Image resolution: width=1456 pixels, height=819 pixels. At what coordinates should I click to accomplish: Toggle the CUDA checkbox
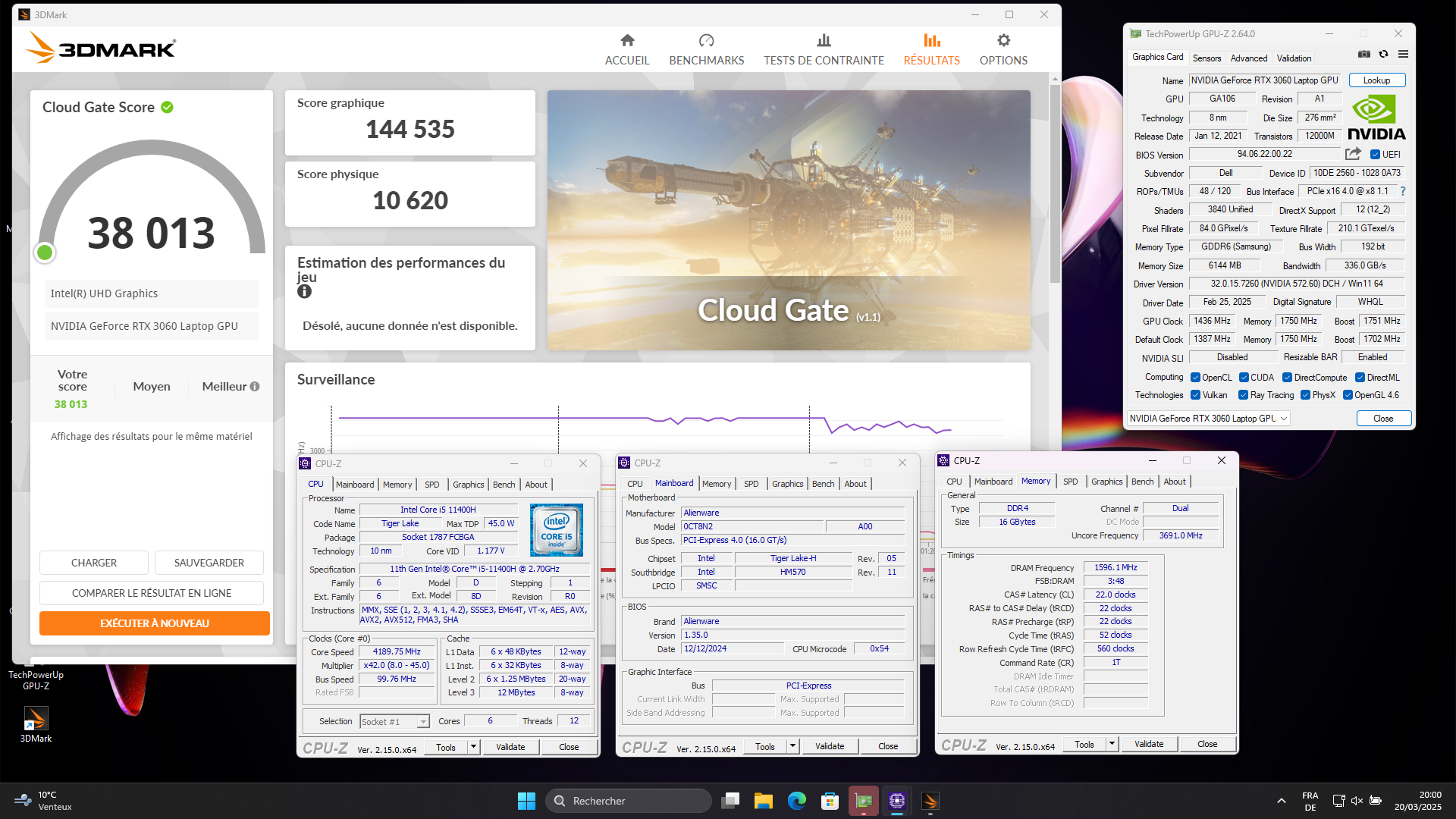(x=1244, y=378)
